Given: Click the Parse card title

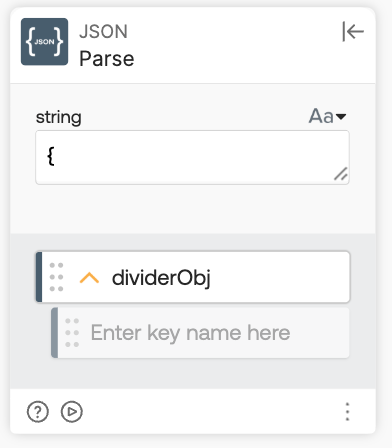Looking at the screenshot, I should click(107, 59).
